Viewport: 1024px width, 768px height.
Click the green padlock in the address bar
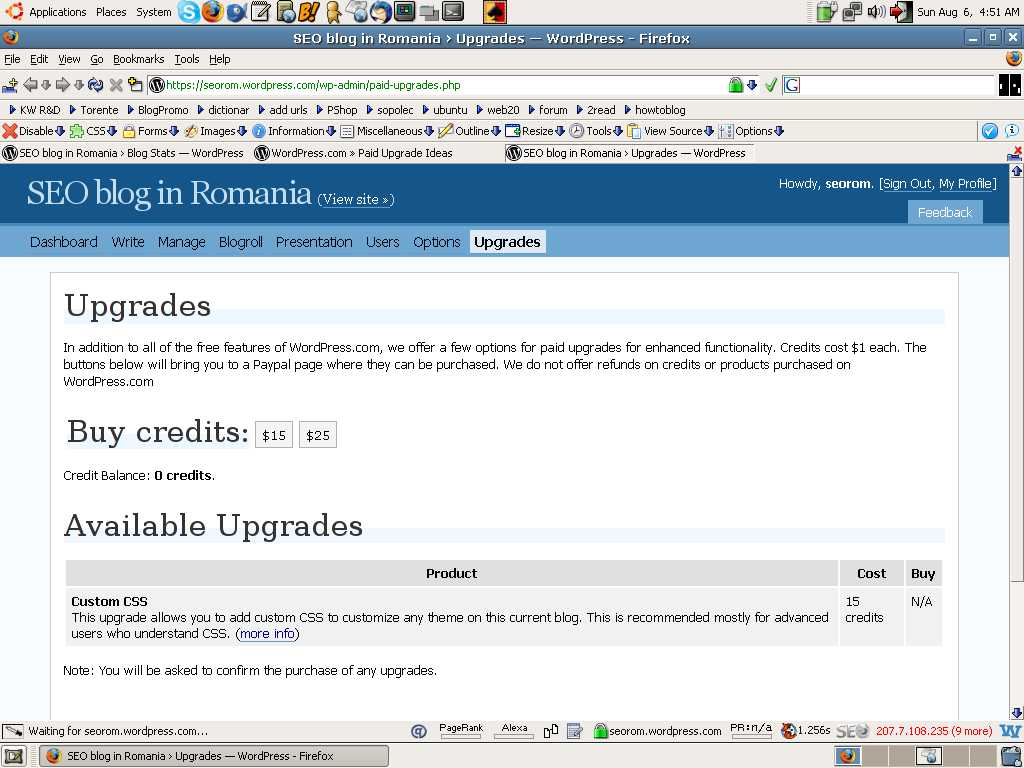(x=735, y=85)
